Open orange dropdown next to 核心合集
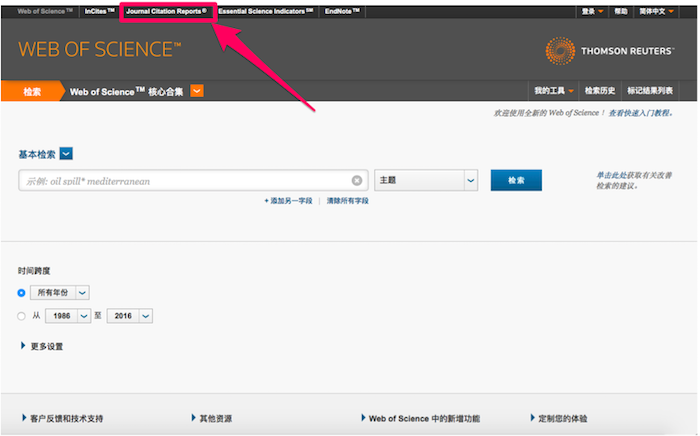This screenshot has width=700, height=436. tap(197, 92)
